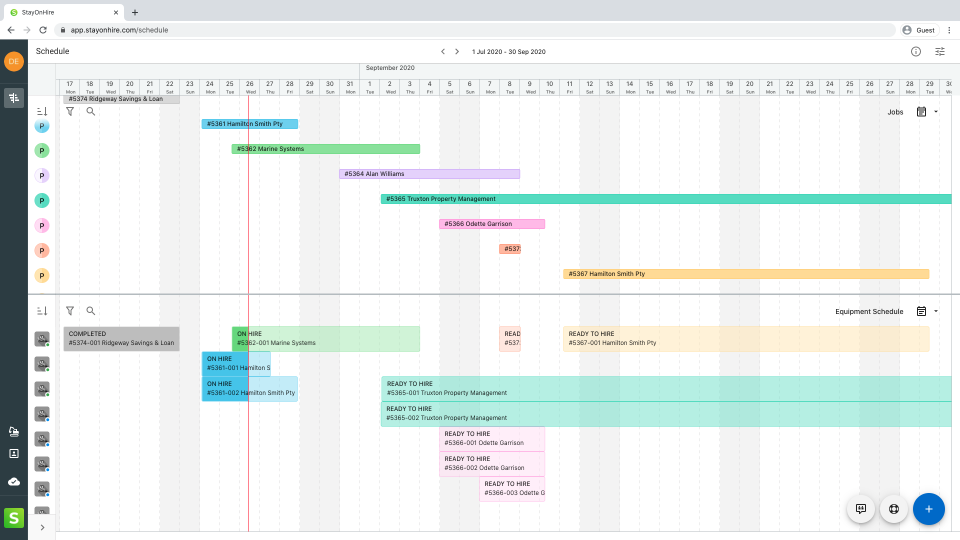Expand the sidebar with the bottom chevron
This screenshot has height=540, width=960.
click(x=42, y=527)
